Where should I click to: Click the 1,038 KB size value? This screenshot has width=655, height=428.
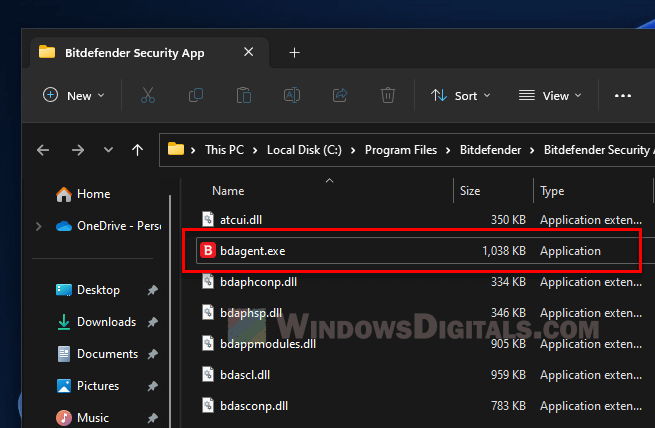(x=504, y=251)
